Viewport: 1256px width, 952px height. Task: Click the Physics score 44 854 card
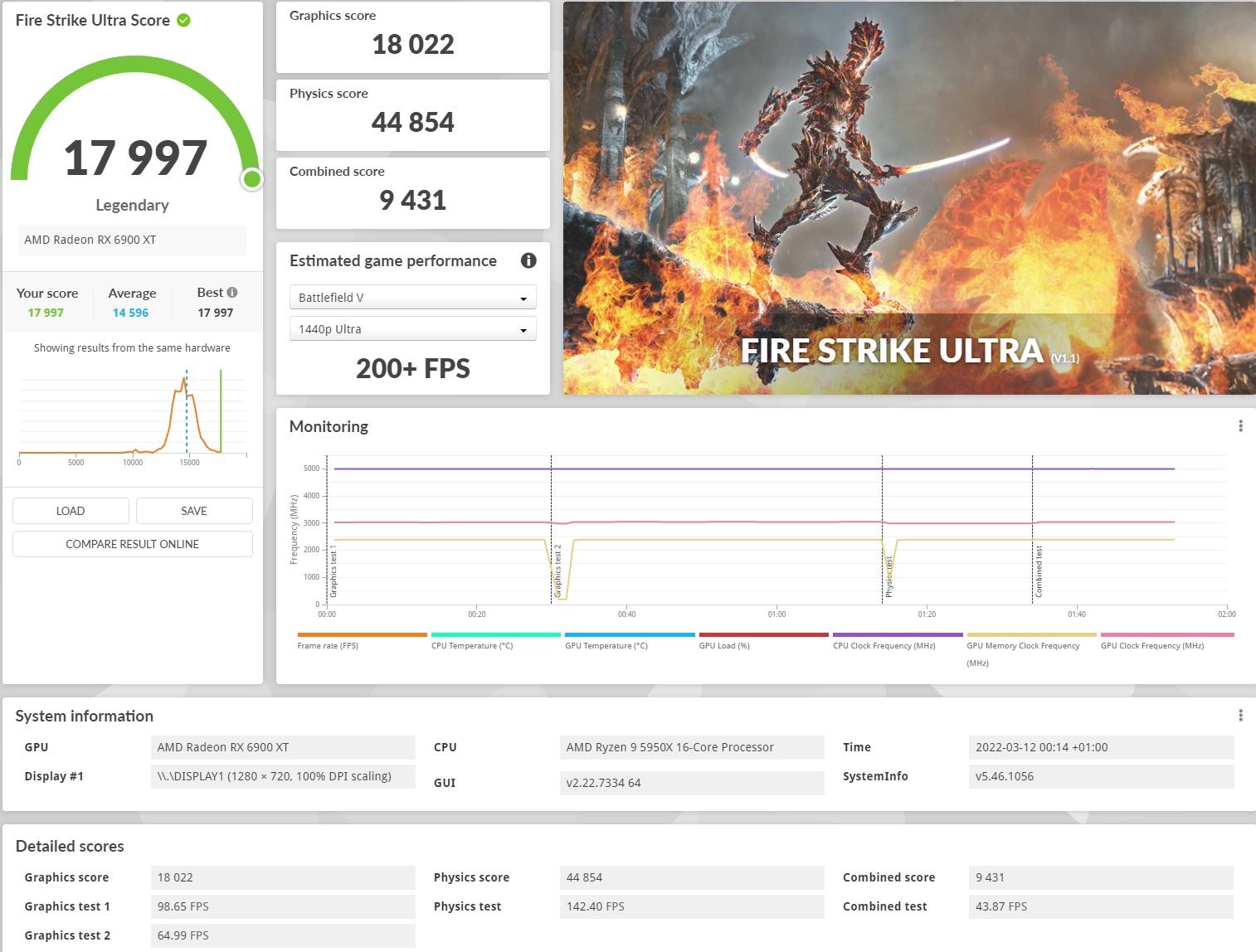[x=413, y=115]
